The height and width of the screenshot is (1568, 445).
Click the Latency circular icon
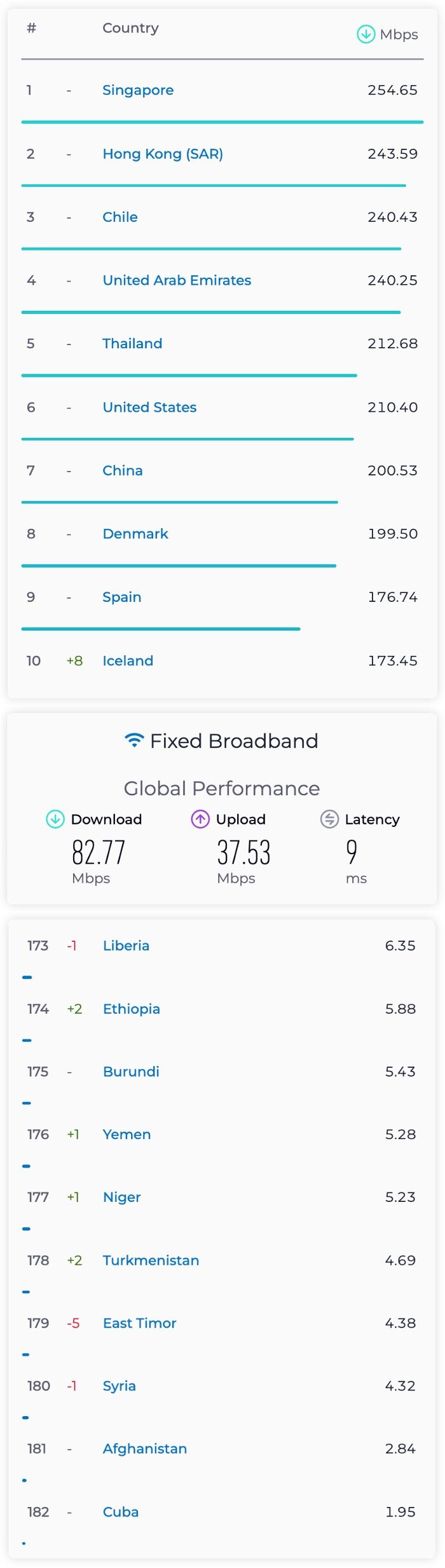(329, 819)
